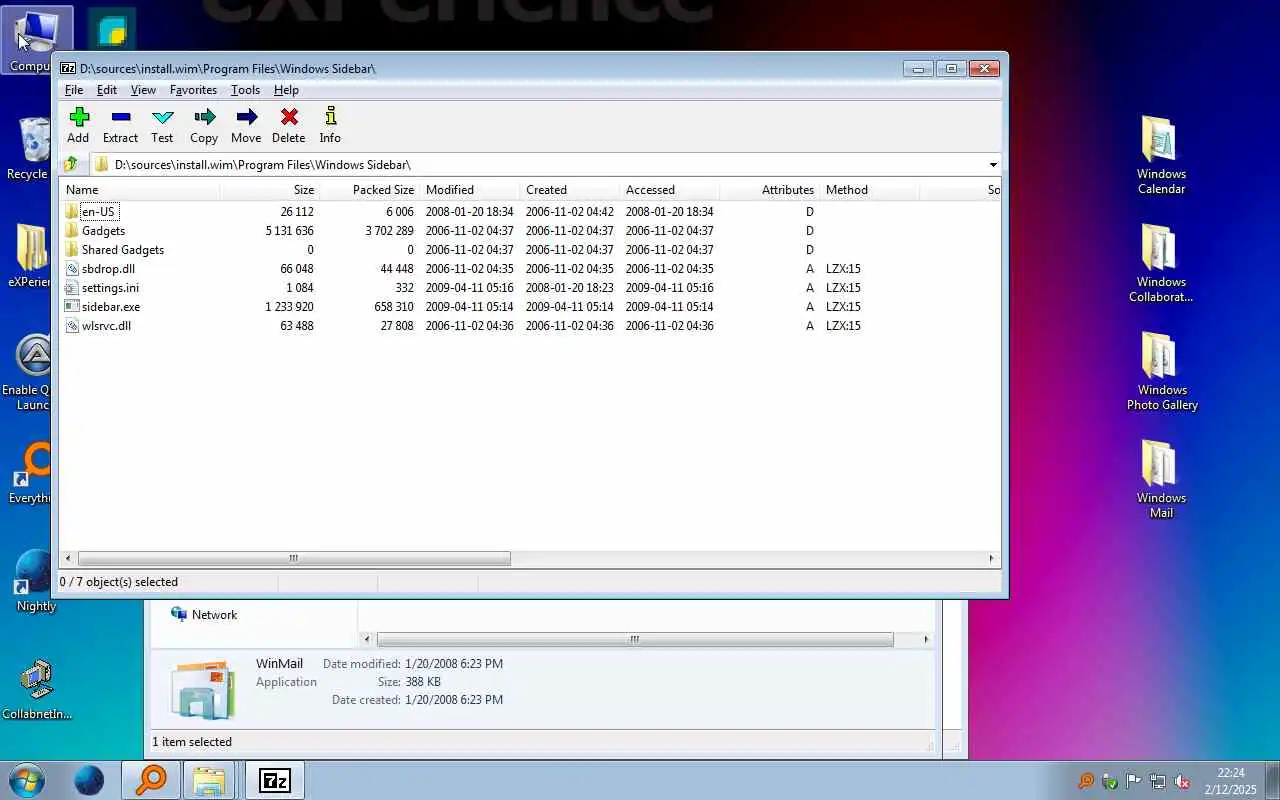
Task: Select the Shared Gadgets folder icon
Action: click(72, 249)
